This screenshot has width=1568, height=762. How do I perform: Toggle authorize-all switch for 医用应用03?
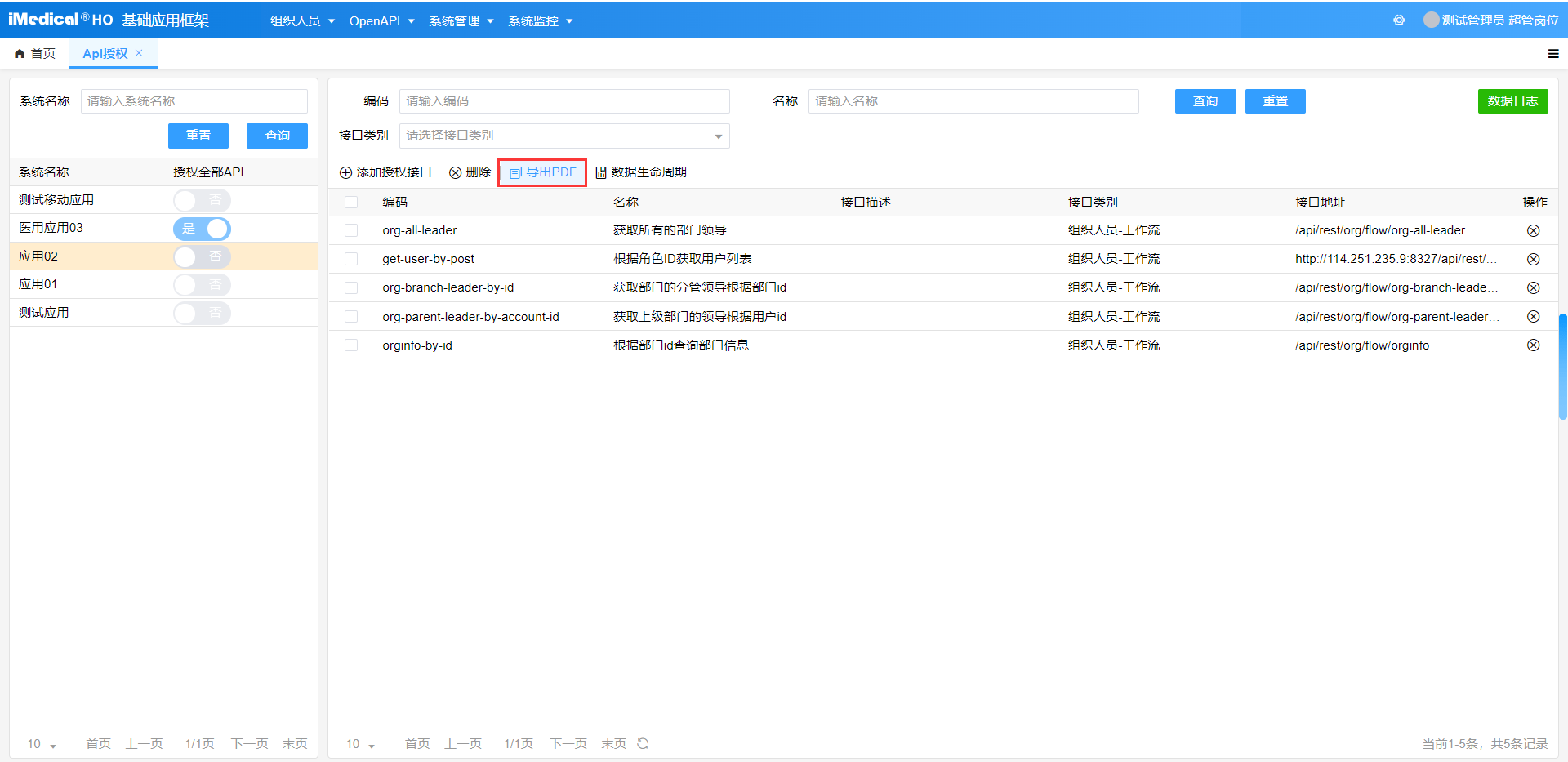coord(202,229)
